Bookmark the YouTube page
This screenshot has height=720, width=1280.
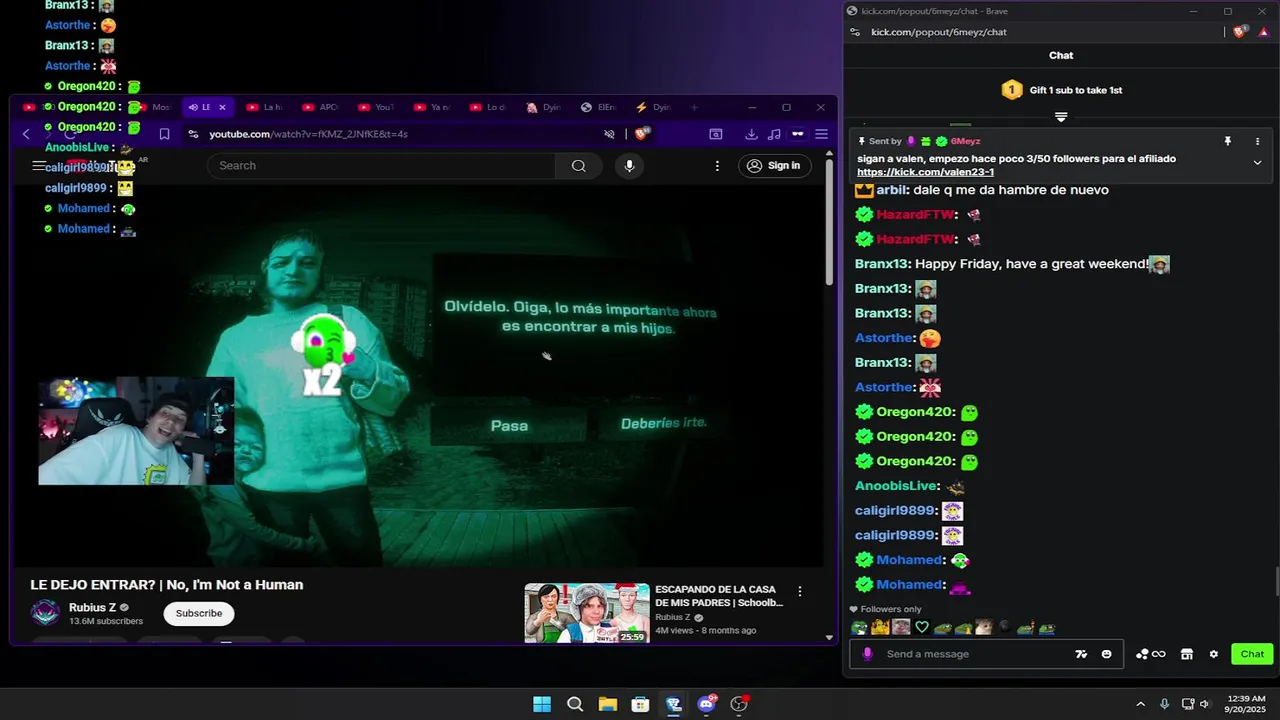click(x=164, y=134)
